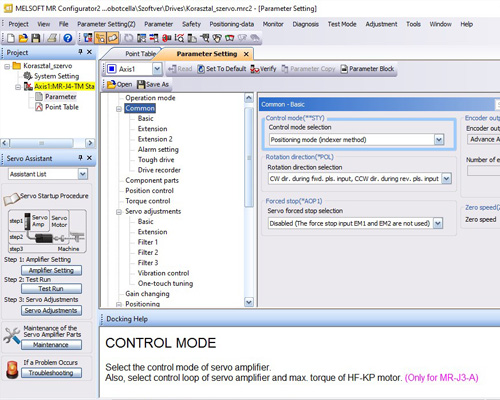Open Parameter Block

coord(367,69)
